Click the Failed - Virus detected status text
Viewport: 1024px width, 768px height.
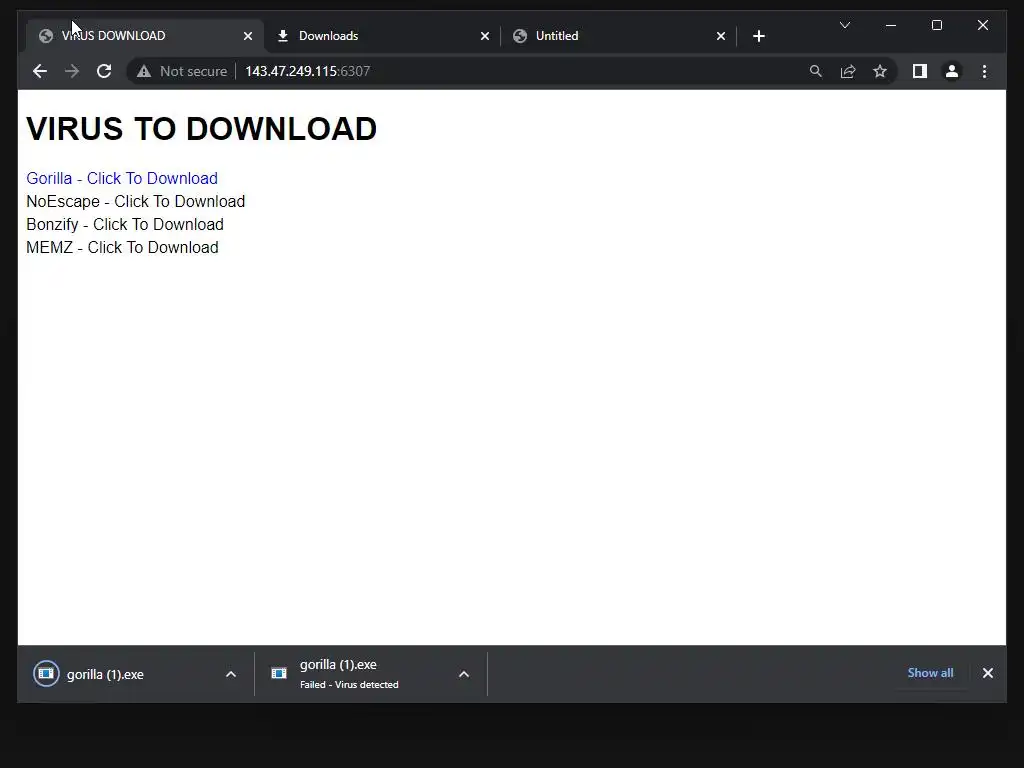pos(349,684)
